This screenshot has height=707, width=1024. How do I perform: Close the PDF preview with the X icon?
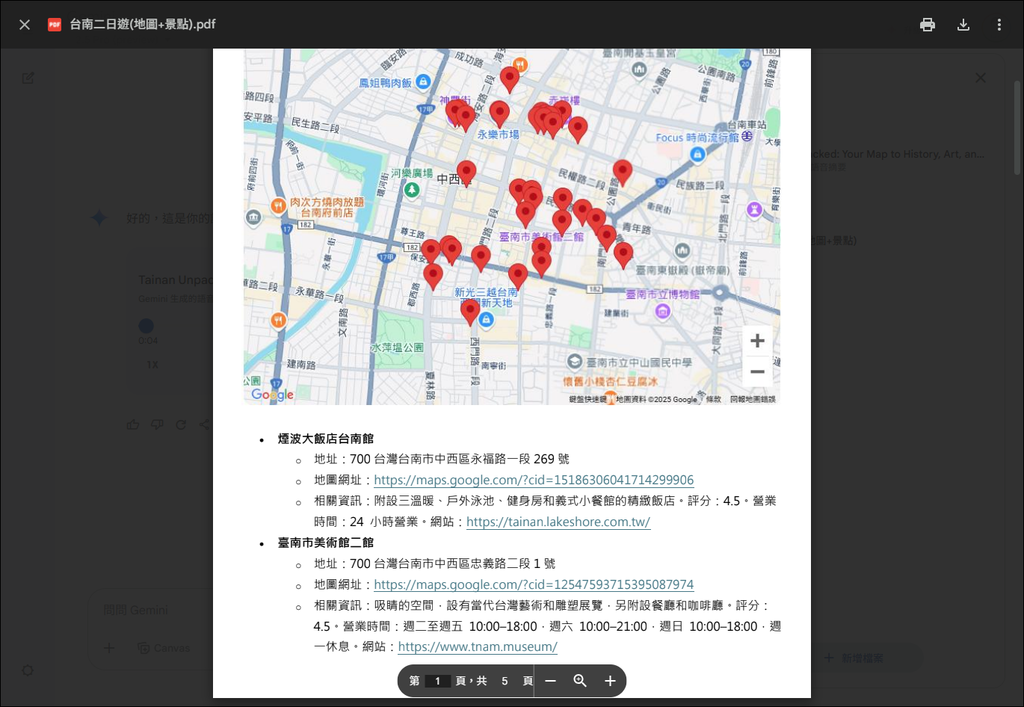24,25
